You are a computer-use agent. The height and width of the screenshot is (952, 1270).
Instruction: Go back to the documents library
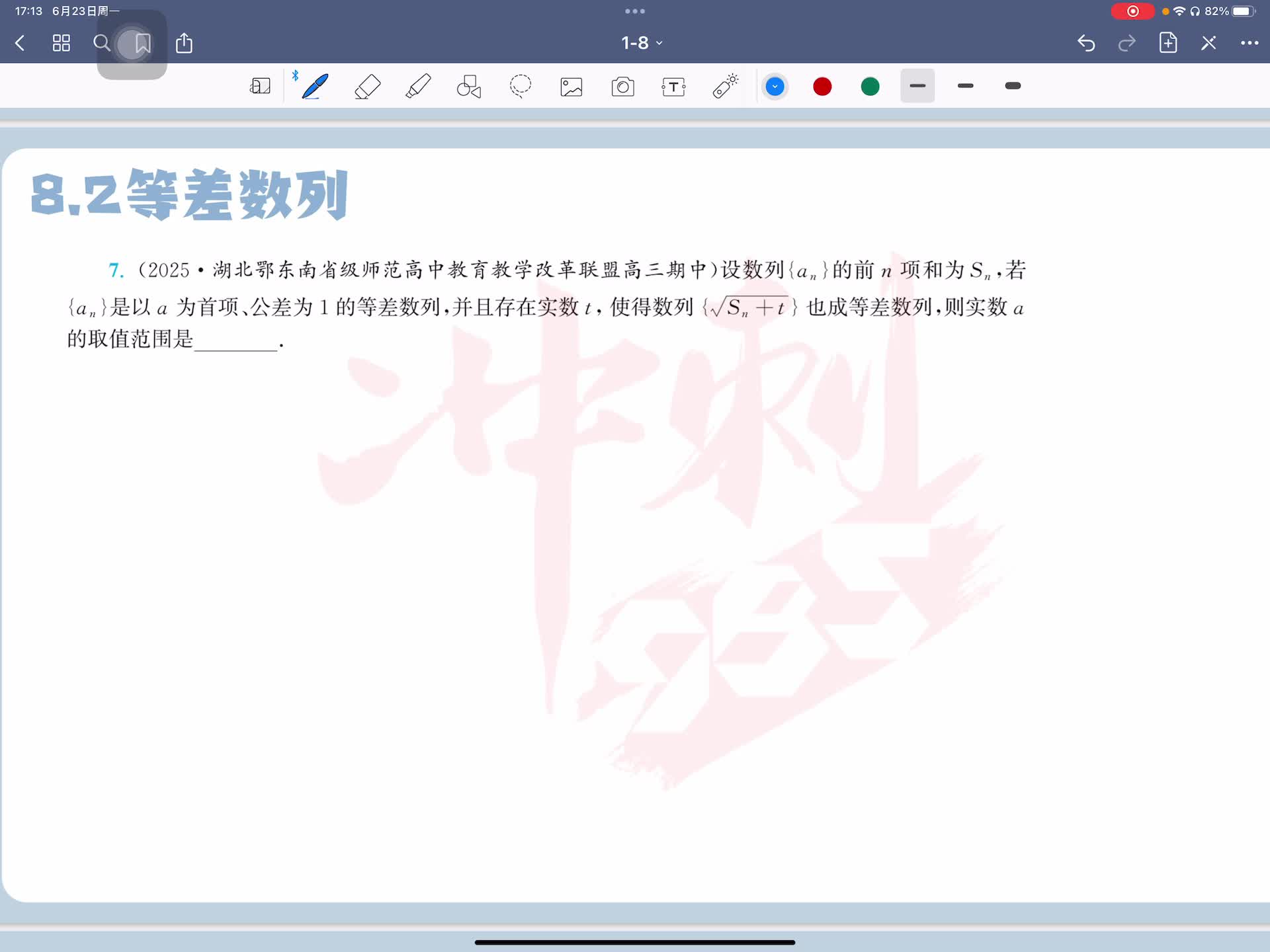20,44
